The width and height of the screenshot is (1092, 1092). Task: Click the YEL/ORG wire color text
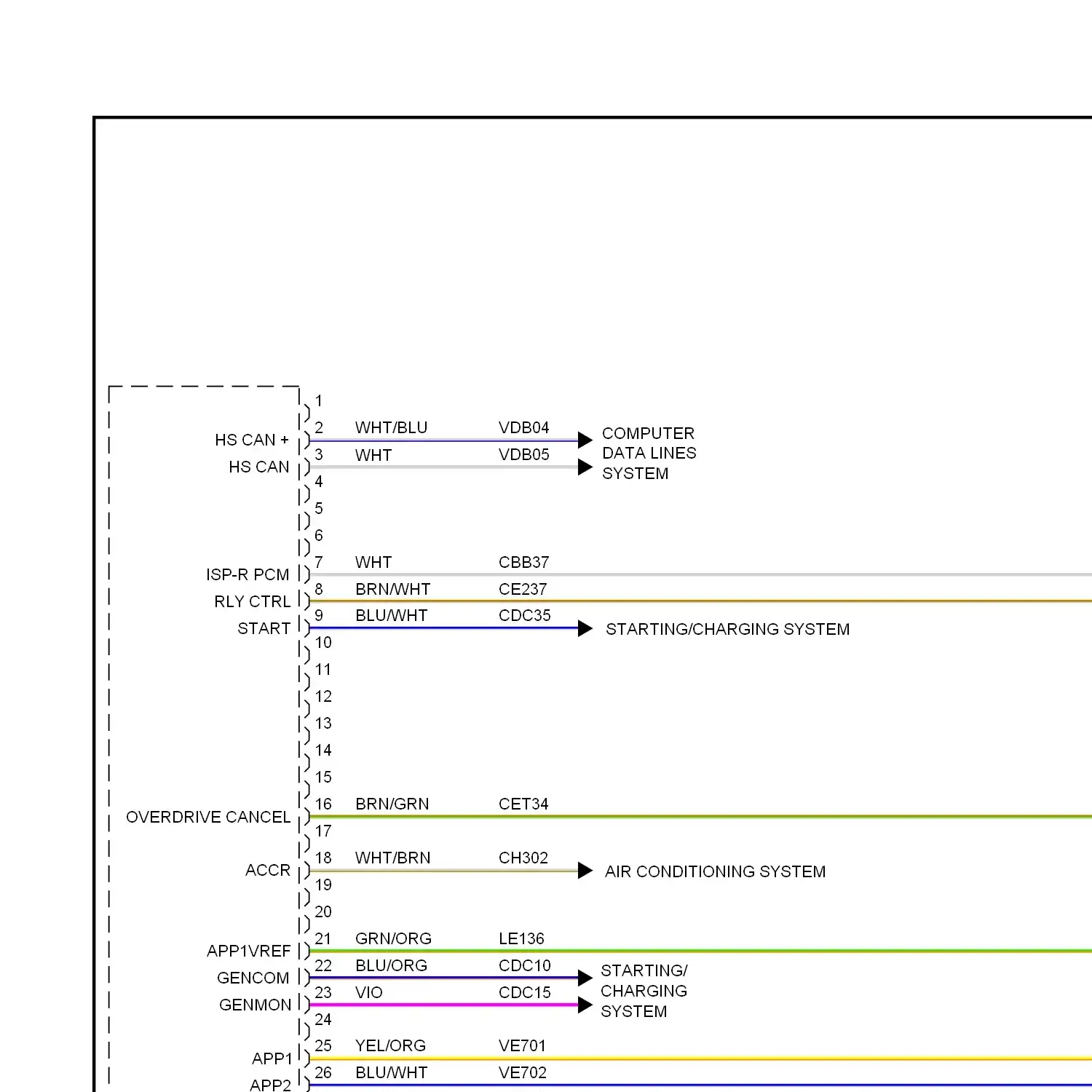[390, 1045]
